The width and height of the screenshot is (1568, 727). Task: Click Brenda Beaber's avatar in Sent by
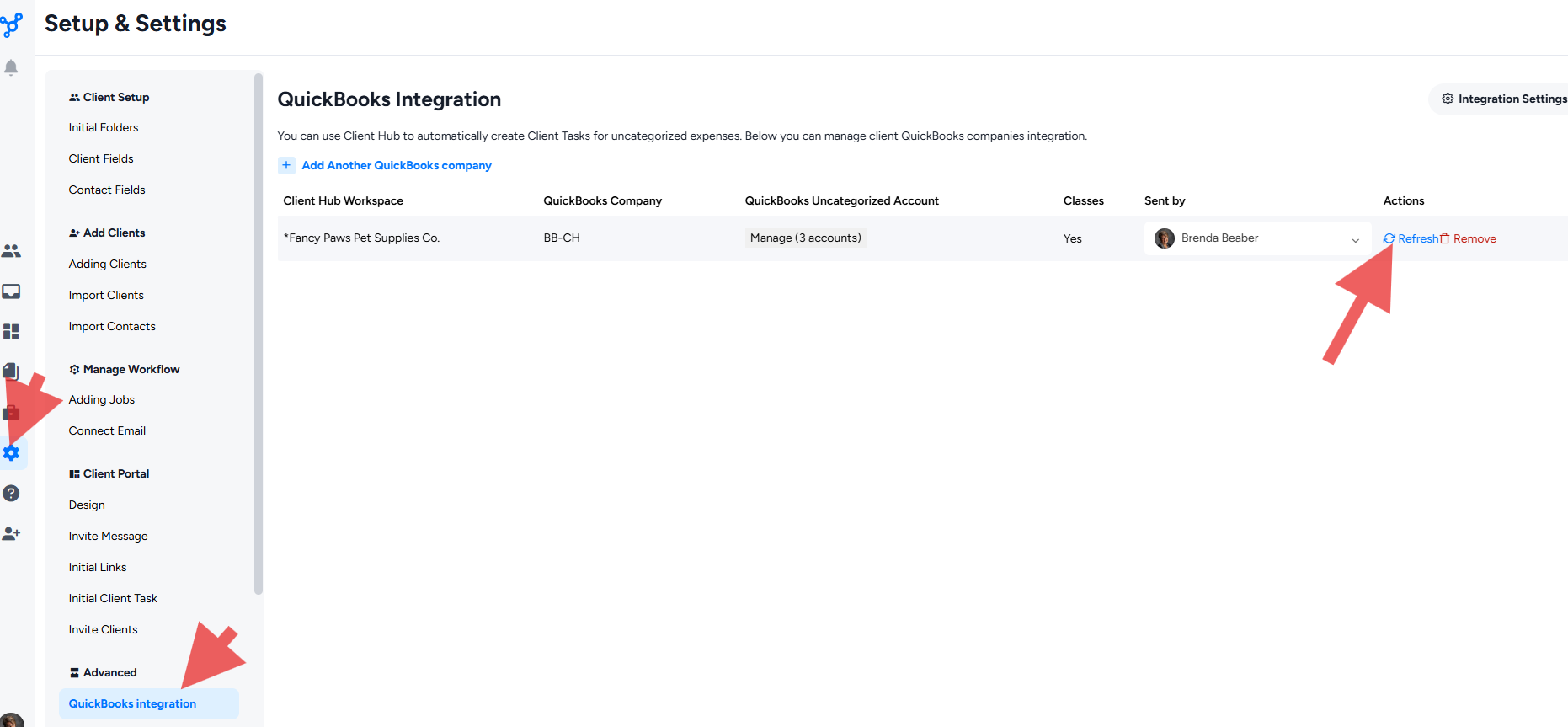point(1165,238)
